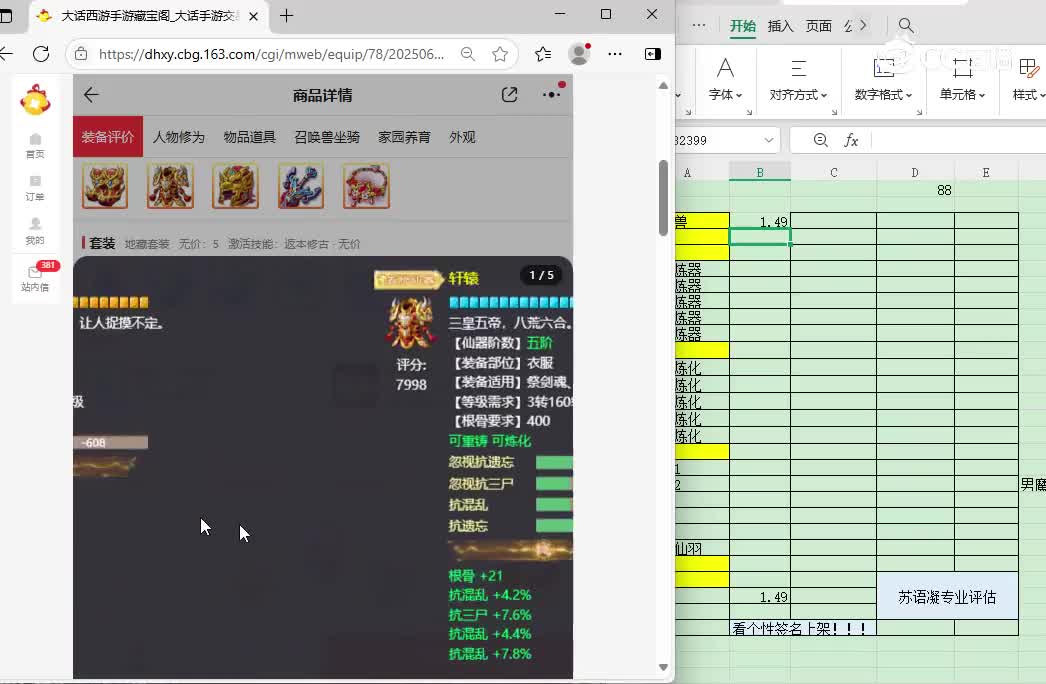Viewport: 1046px width, 684px height.
Task: Open 订单 in site sidebar
Action: coord(35,188)
